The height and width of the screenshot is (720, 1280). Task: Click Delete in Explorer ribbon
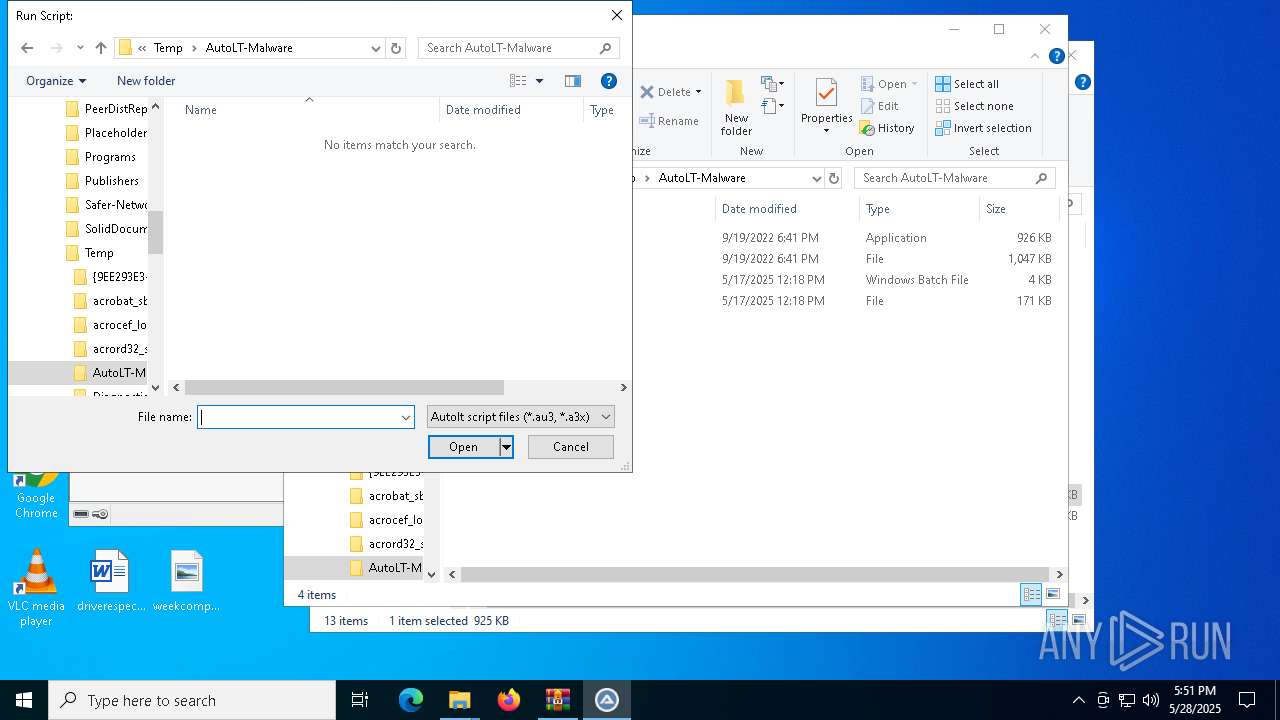(x=670, y=92)
